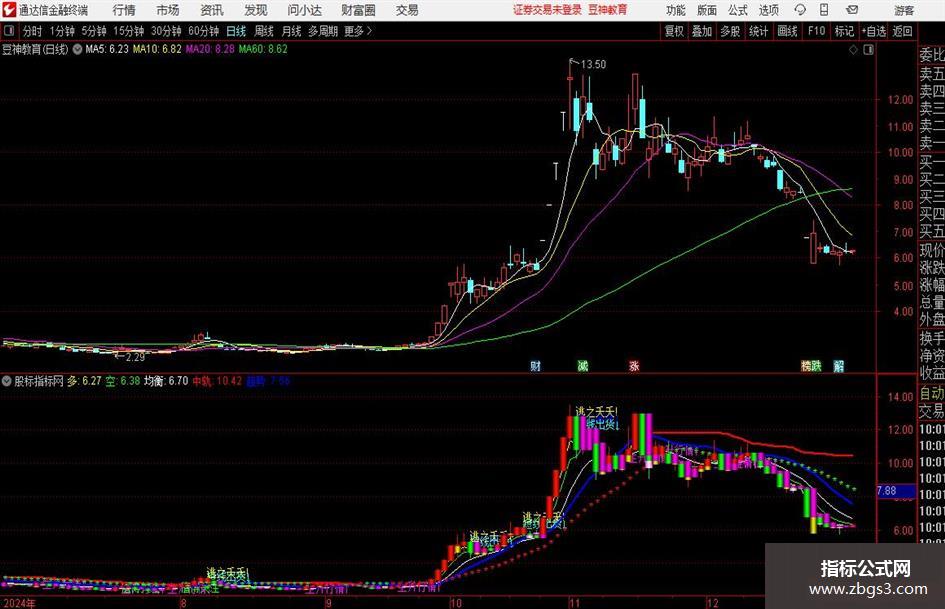
Task: Open the 发现 menu
Action: [256, 10]
